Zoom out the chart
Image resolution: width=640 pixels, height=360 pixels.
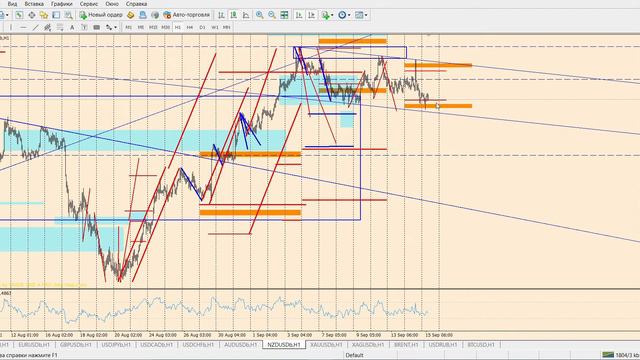[272, 15]
